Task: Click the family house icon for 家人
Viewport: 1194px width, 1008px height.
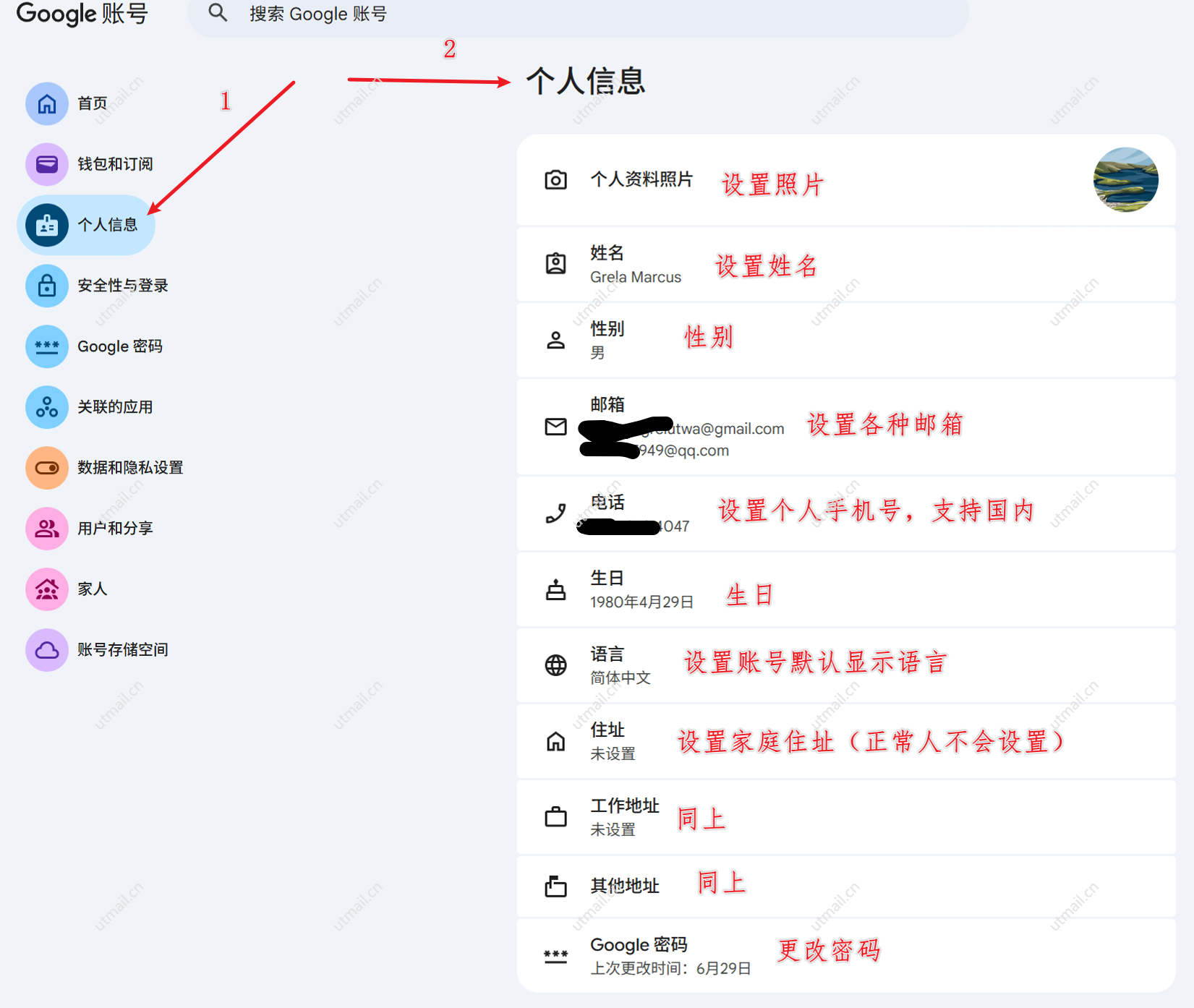Action: point(47,589)
